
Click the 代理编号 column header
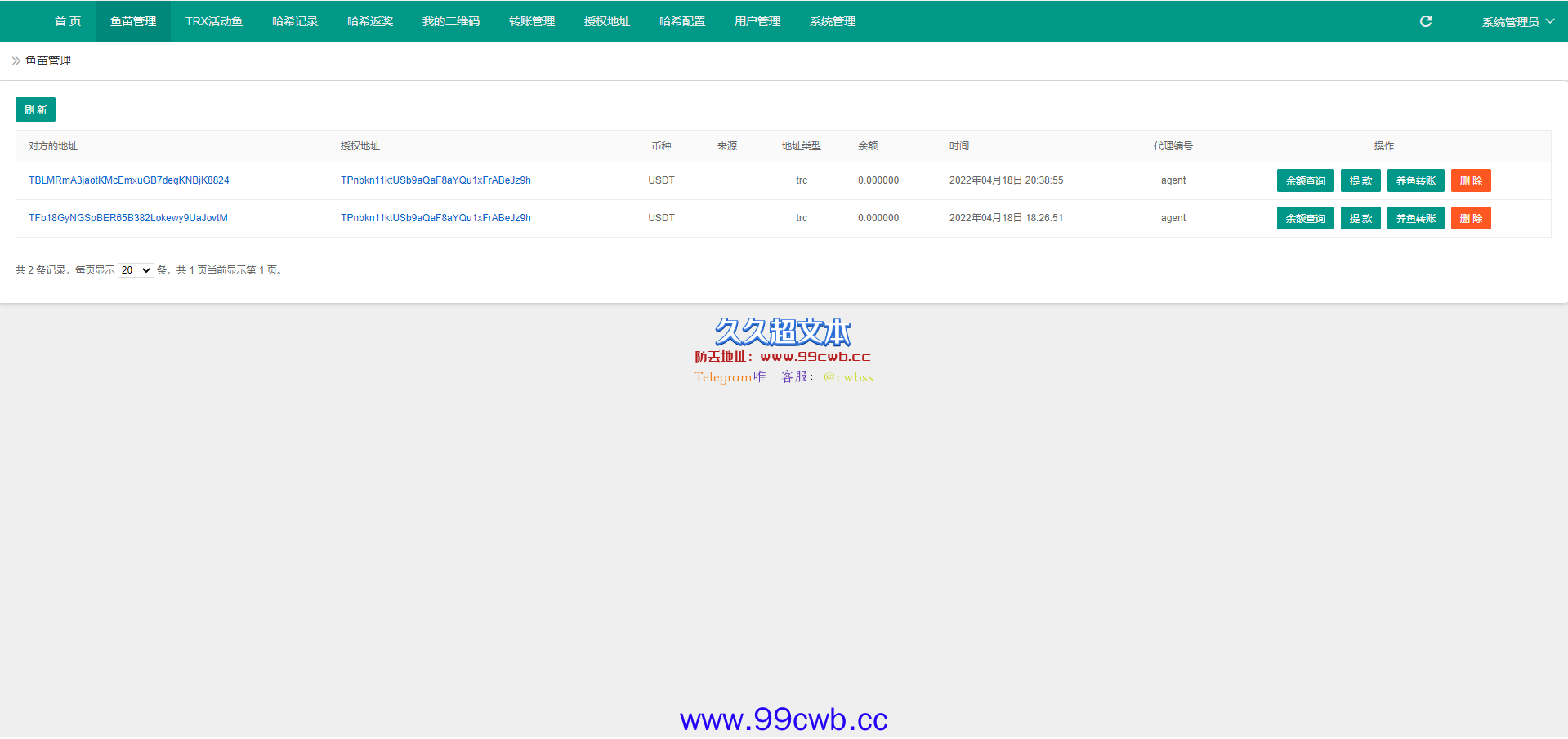tap(1173, 146)
